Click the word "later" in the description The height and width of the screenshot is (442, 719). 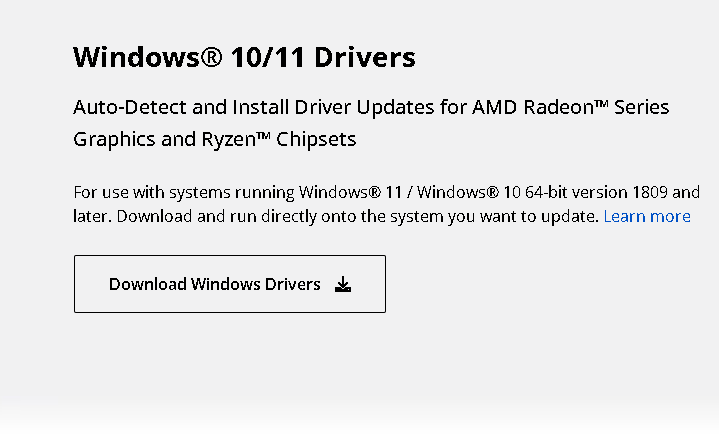[x=93, y=216]
